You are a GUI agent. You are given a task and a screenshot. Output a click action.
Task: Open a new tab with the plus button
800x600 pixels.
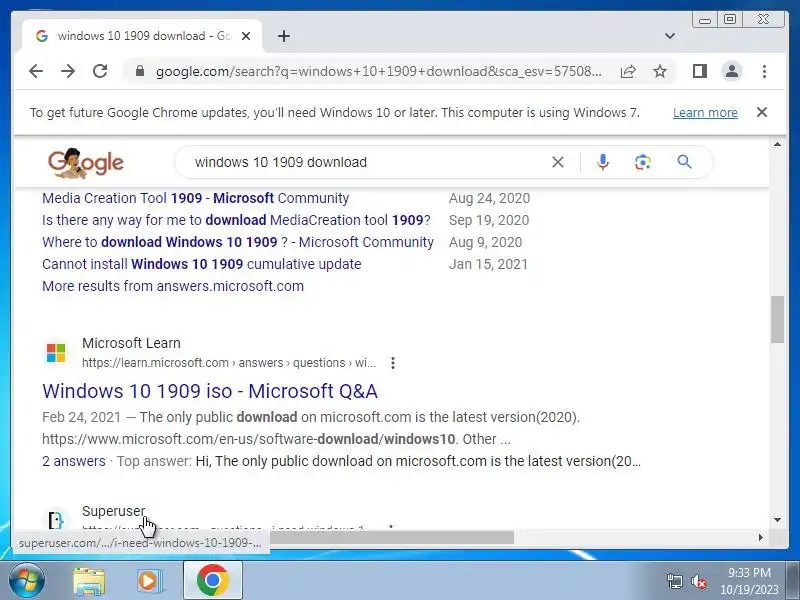284,36
